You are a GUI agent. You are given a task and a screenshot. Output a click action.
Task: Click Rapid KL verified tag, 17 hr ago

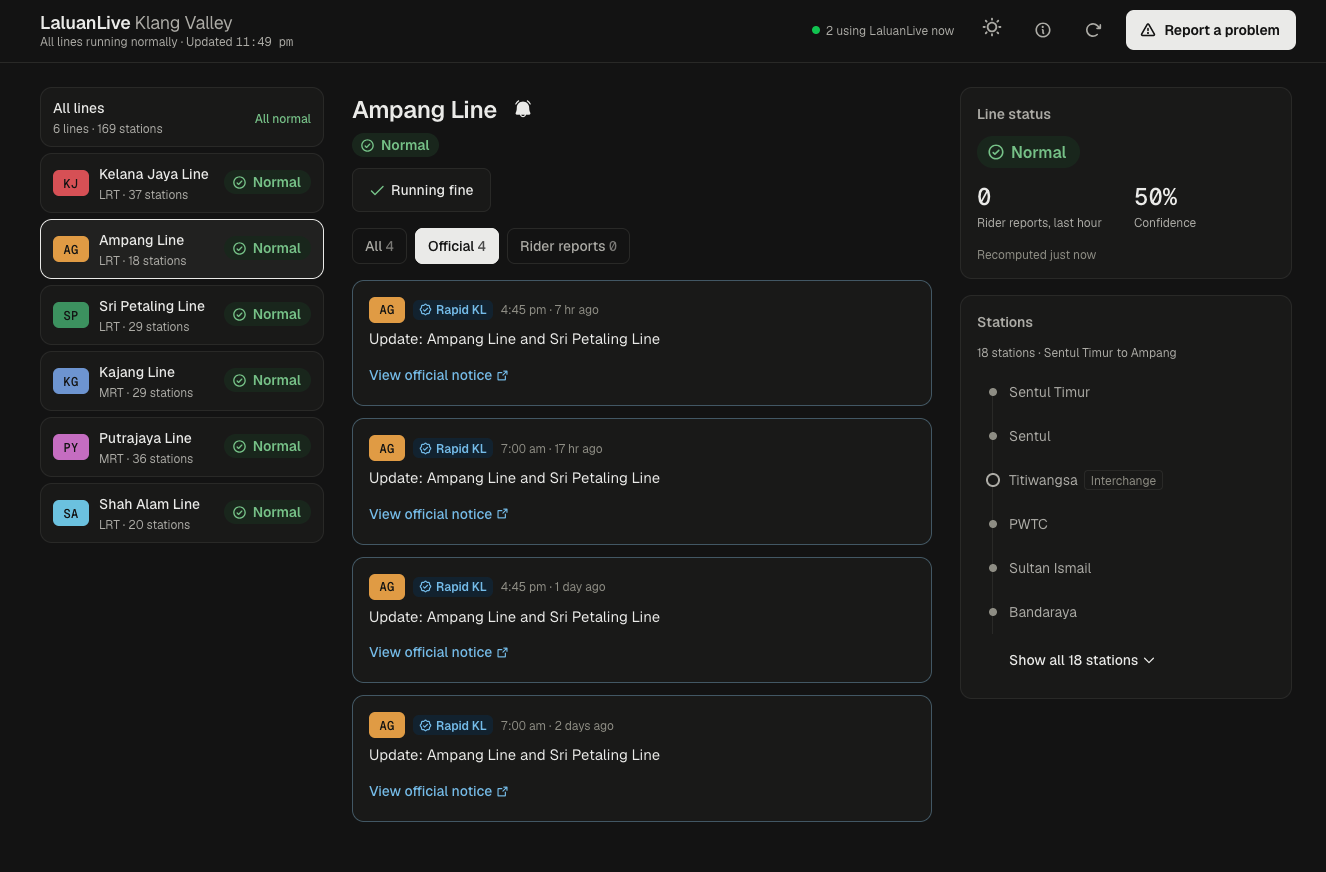click(452, 448)
